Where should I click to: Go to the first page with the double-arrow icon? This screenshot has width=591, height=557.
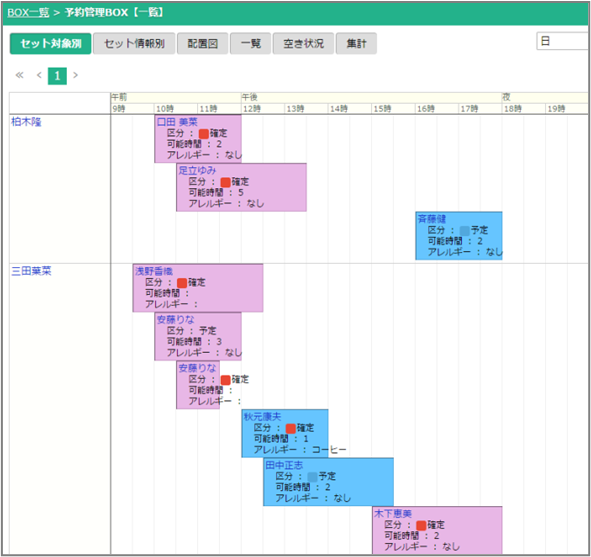point(19,75)
